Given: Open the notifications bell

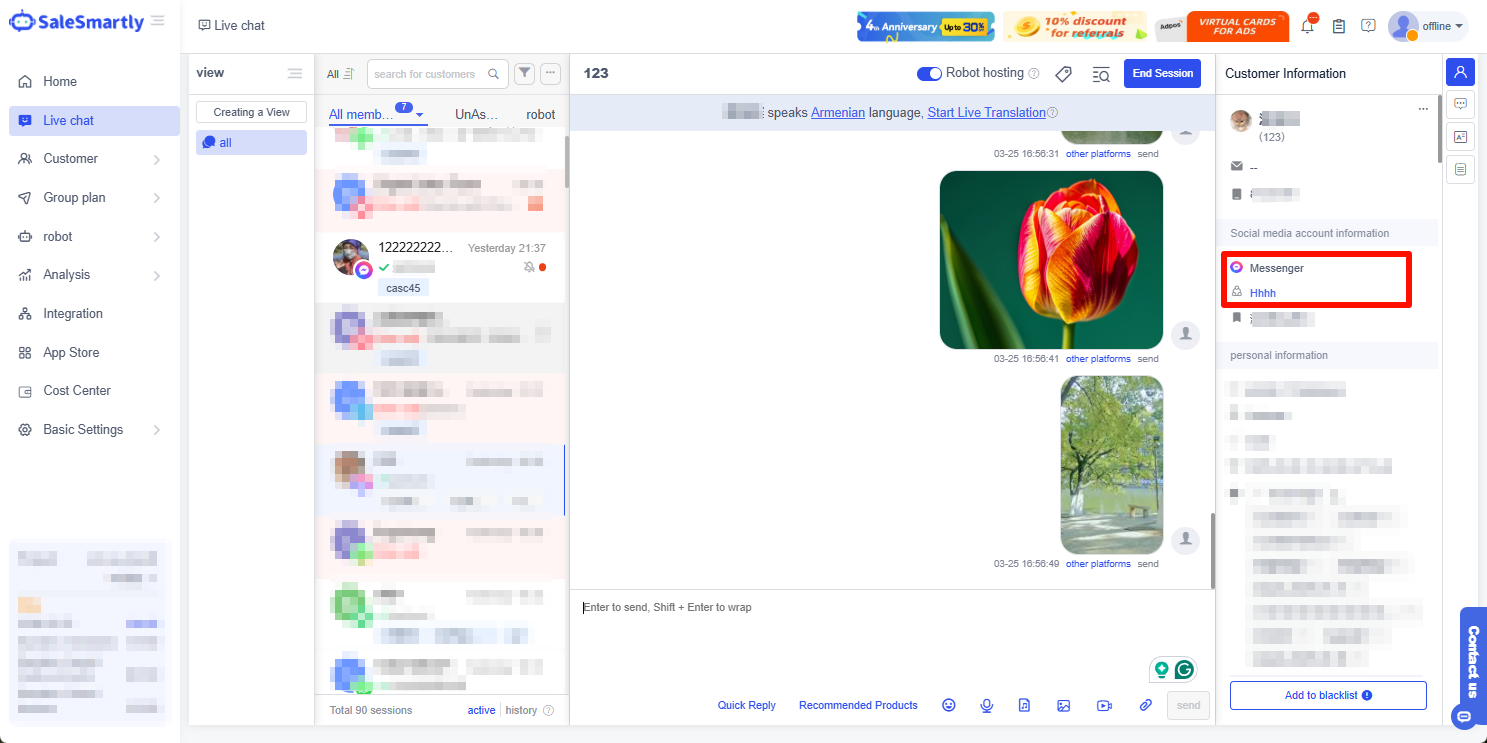Looking at the screenshot, I should [x=1308, y=26].
